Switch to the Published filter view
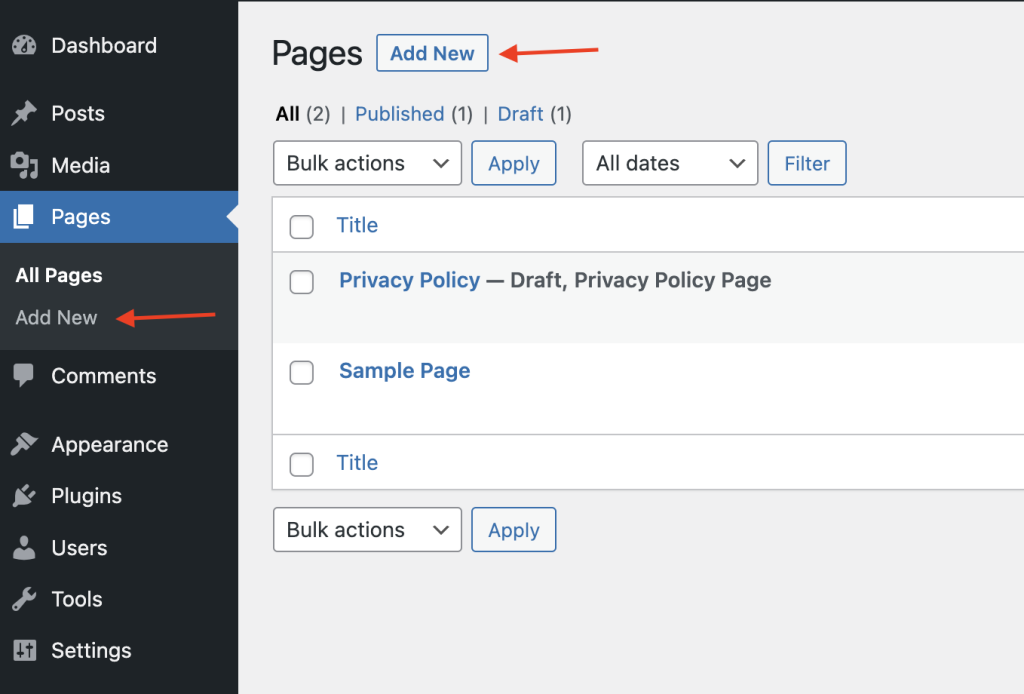Screen dimensions: 1024x694 click(399, 114)
